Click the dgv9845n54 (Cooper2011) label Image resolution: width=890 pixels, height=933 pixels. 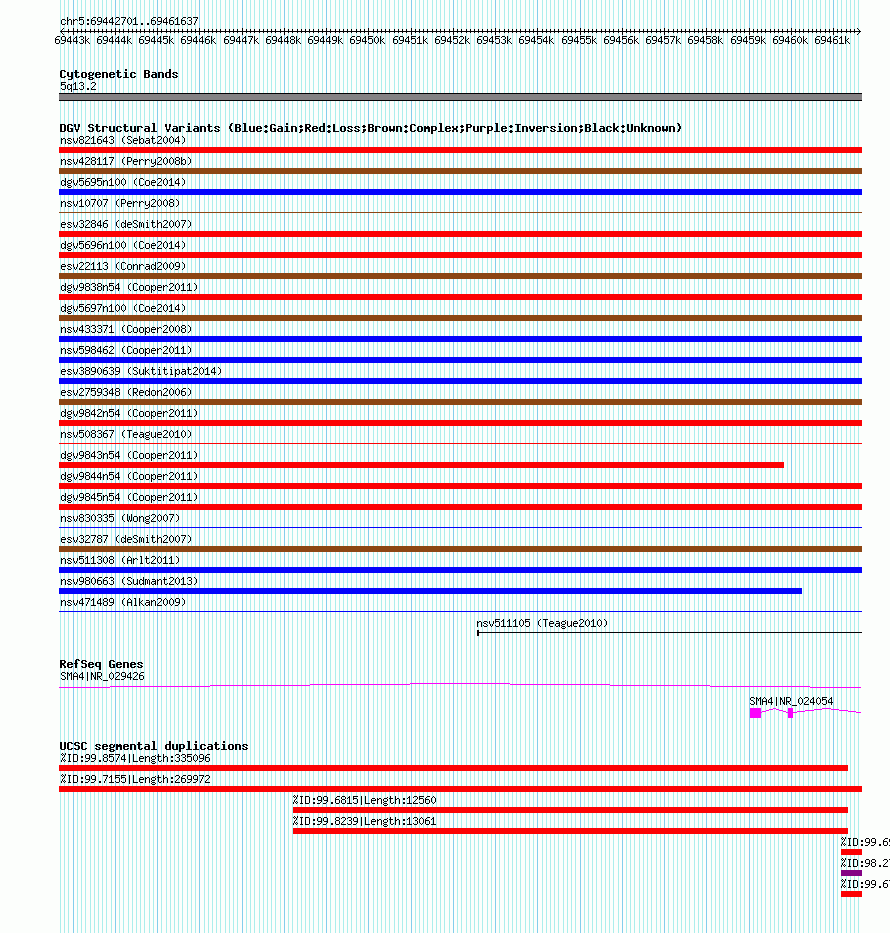[129, 497]
